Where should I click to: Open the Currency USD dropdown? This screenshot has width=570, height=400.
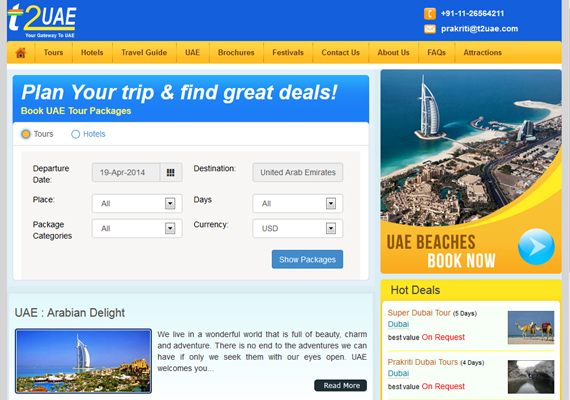[298, 228]
